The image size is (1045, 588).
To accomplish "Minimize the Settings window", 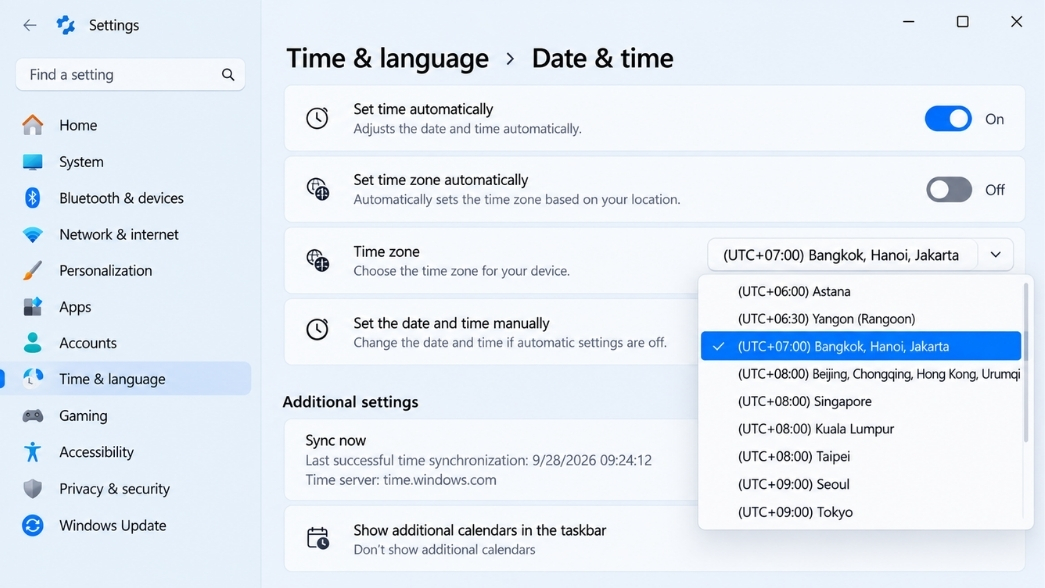I will click(x=908, y=22).
